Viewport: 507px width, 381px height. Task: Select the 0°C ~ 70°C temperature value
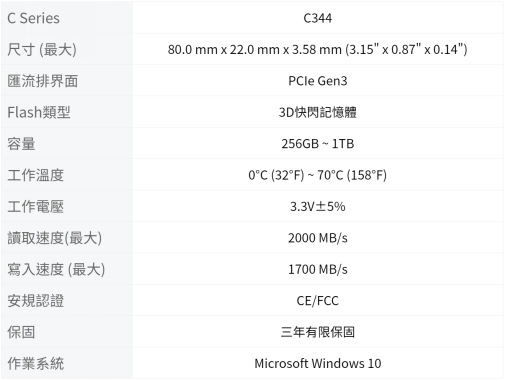point(317,175)
